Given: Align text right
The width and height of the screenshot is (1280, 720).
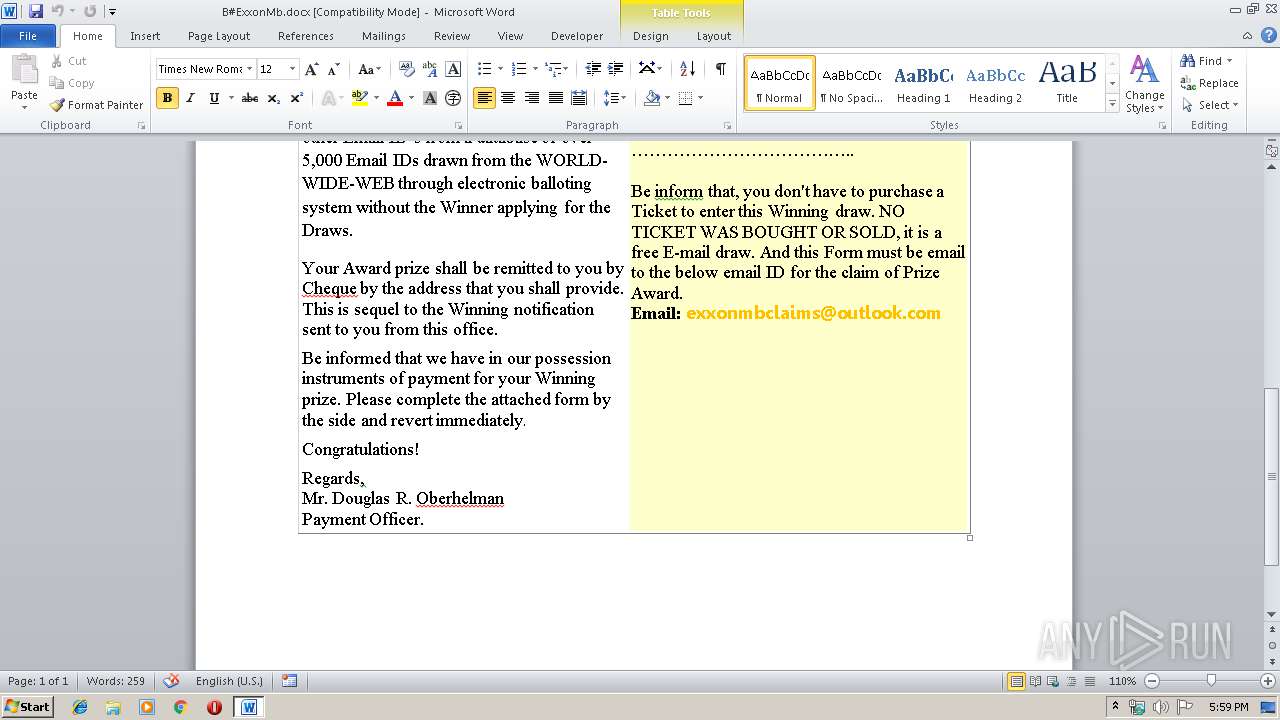Looking at the screenshot, I should [x=531, y=98].
